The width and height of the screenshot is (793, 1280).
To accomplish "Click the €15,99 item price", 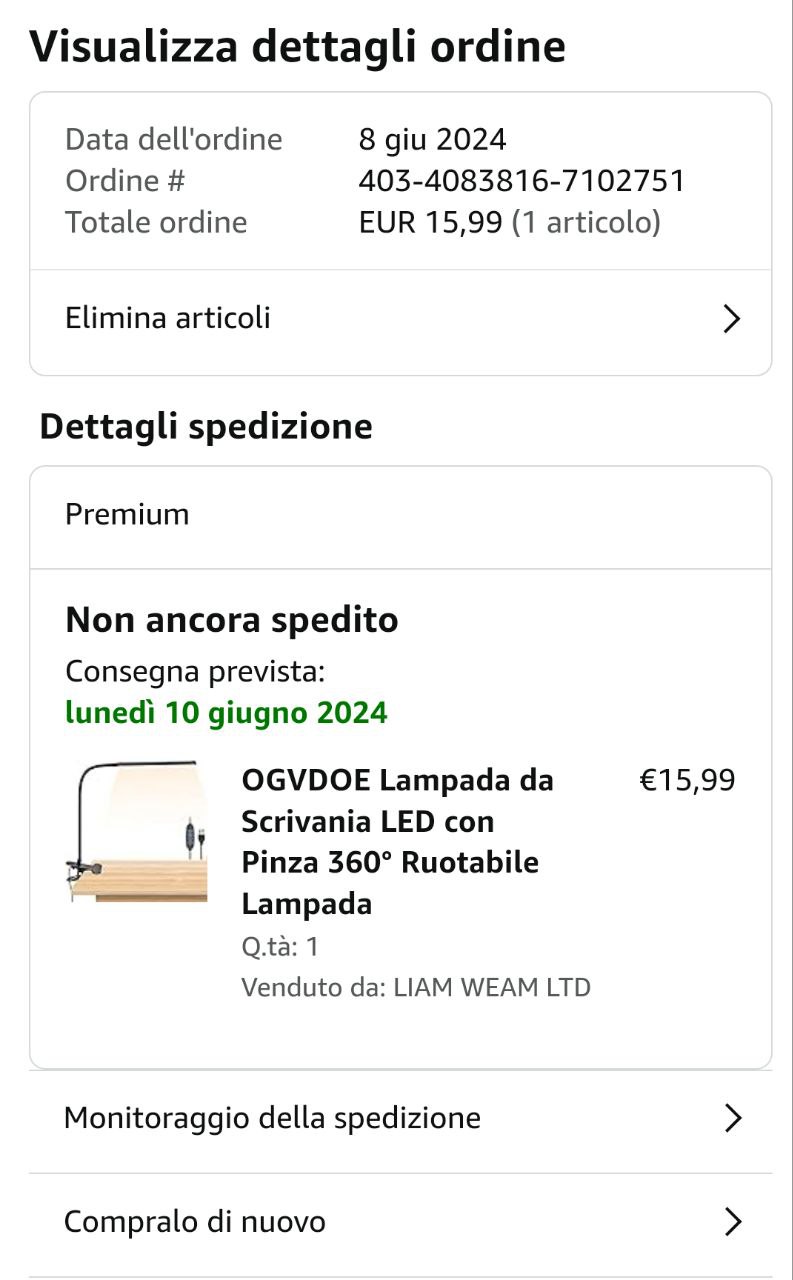I will (687, 780).
